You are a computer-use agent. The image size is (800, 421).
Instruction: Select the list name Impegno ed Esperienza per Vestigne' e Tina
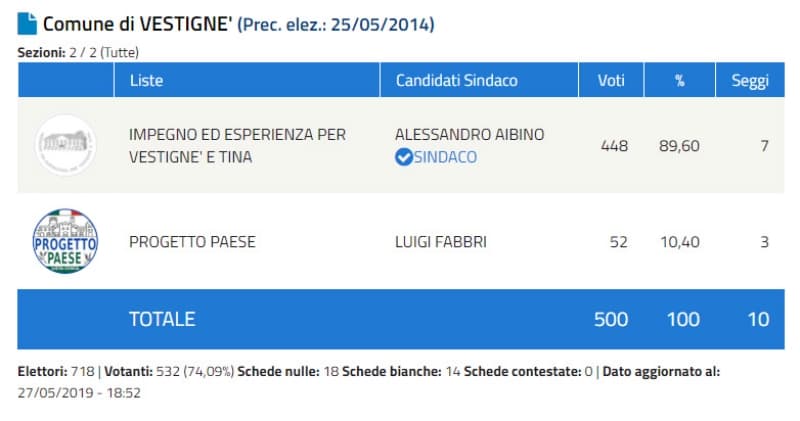tap(237, 145)
